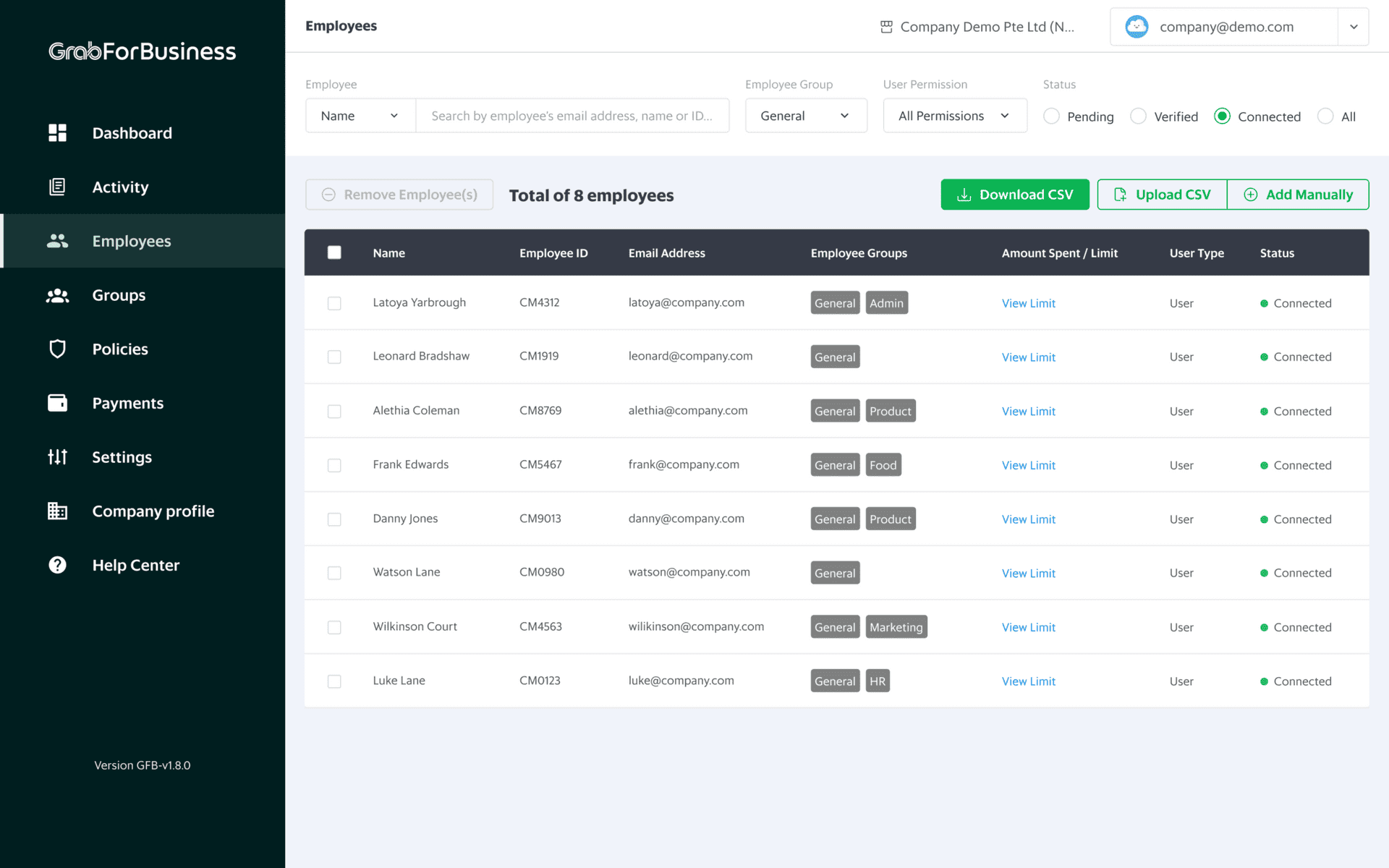Expand the Employee Group General dropdown
This screenshot has height=868, width=1389.
[806, 115]
